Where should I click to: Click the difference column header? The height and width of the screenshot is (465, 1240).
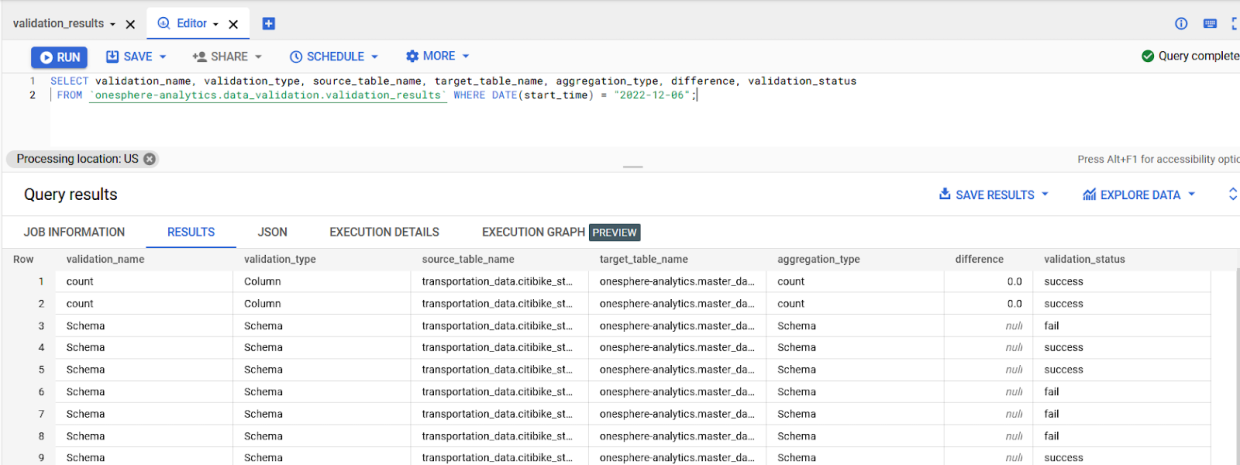tap(979, 259)
